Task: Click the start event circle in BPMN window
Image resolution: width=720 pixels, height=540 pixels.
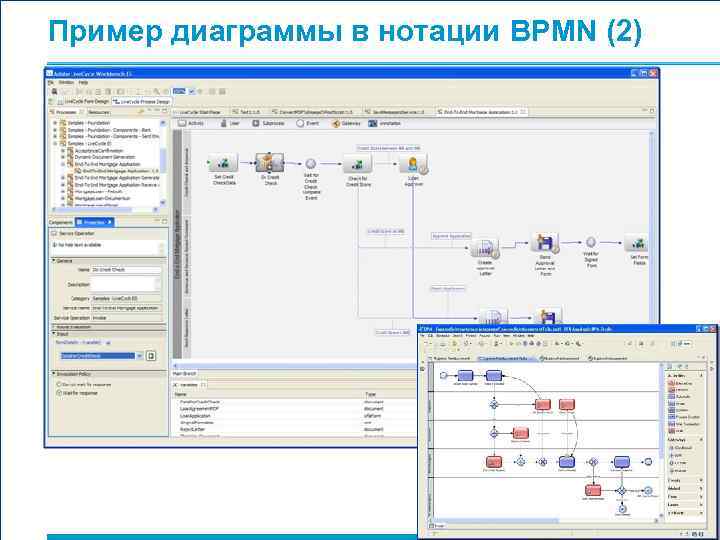Action: pos(444,375)
